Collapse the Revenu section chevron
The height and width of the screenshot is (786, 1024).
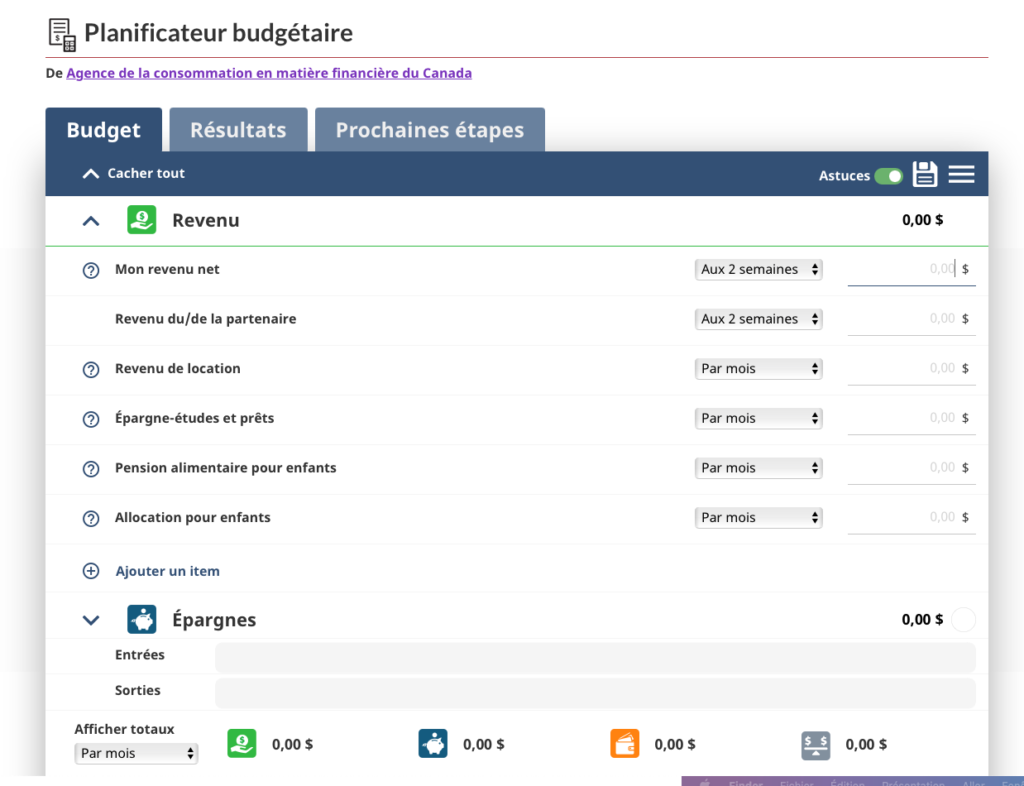click(x=90, y=220)
